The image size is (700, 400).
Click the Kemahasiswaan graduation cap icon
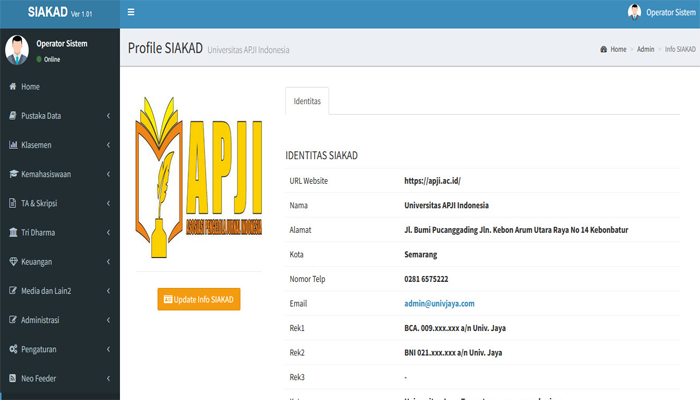[12, 174]
